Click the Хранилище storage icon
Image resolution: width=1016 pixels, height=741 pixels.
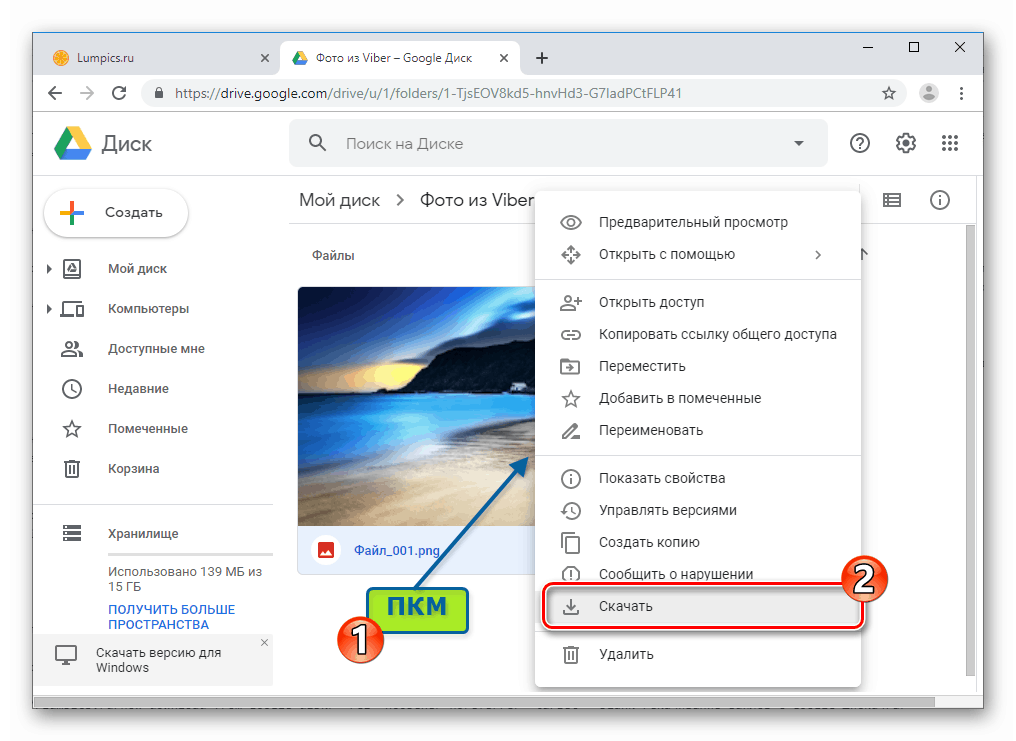click(x=72, y=533)
